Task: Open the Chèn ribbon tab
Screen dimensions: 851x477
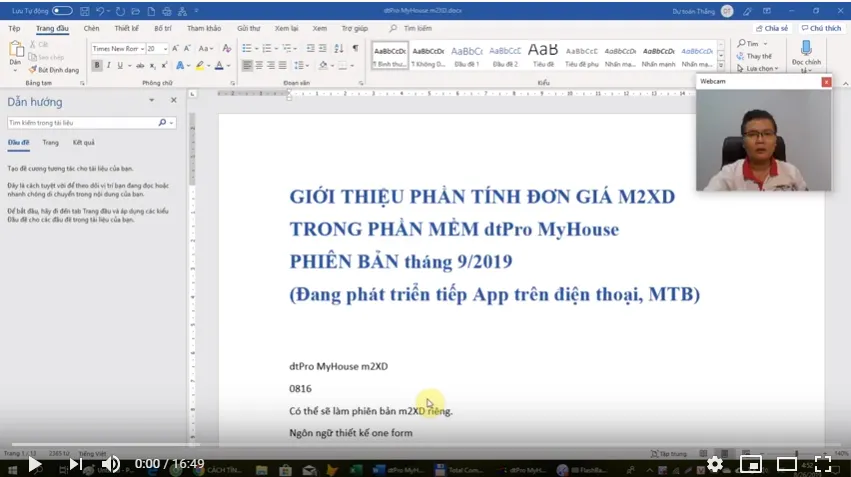Action: click(x=91, y=28)
